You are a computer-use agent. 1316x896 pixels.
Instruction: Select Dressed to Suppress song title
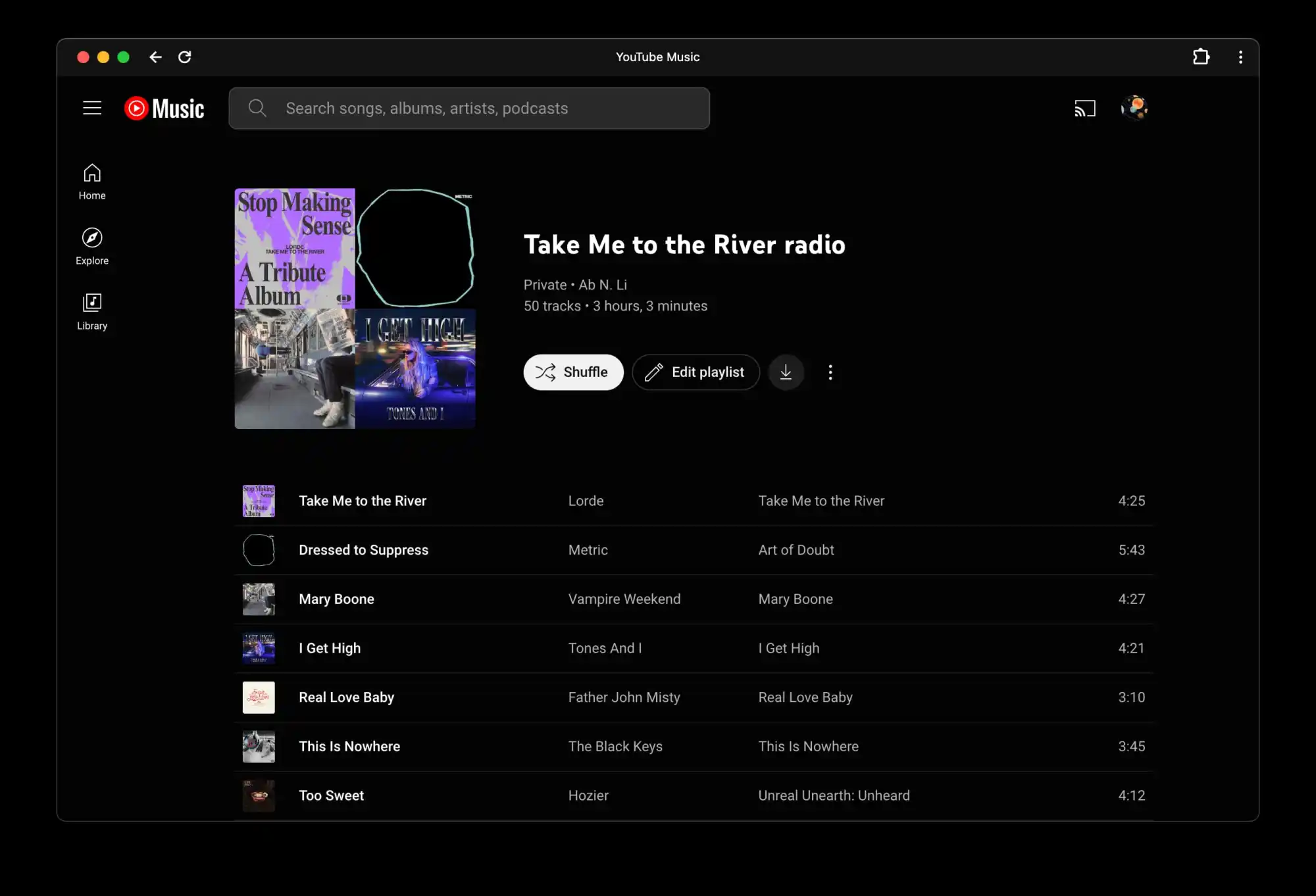pyautogui.click(x=363, y=550)
